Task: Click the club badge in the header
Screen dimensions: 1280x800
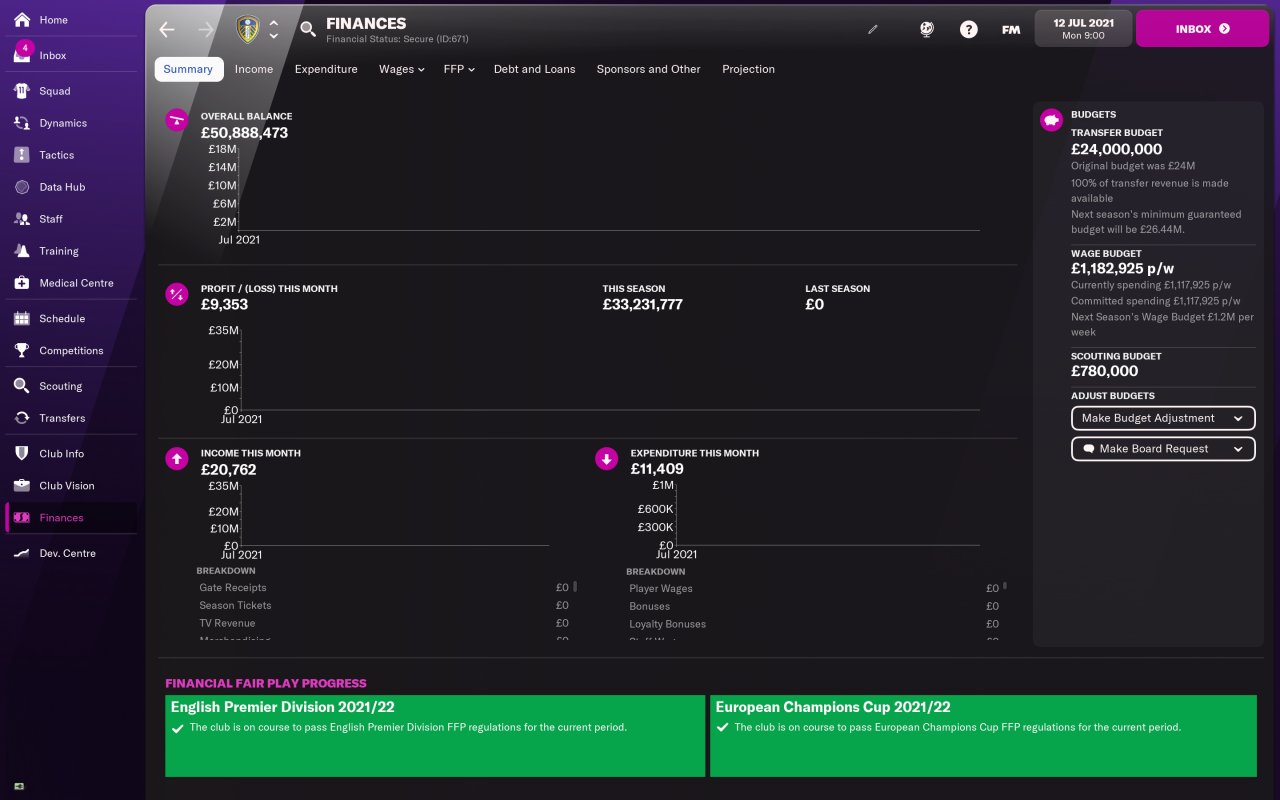Action: click(246, 29)
